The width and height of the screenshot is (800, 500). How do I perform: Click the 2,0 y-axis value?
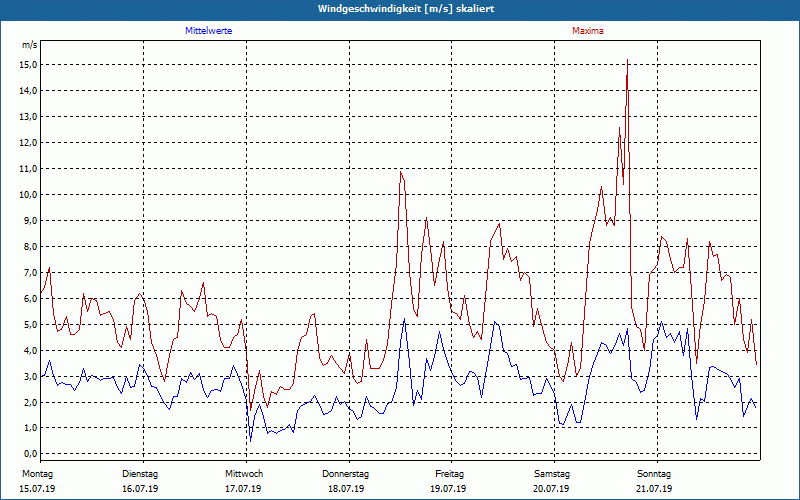tap(30, 403)
